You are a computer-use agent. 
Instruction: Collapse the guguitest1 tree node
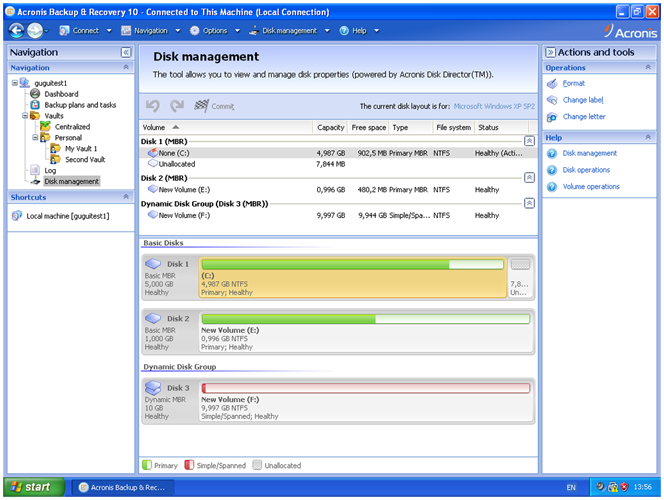tap(15, 83)
